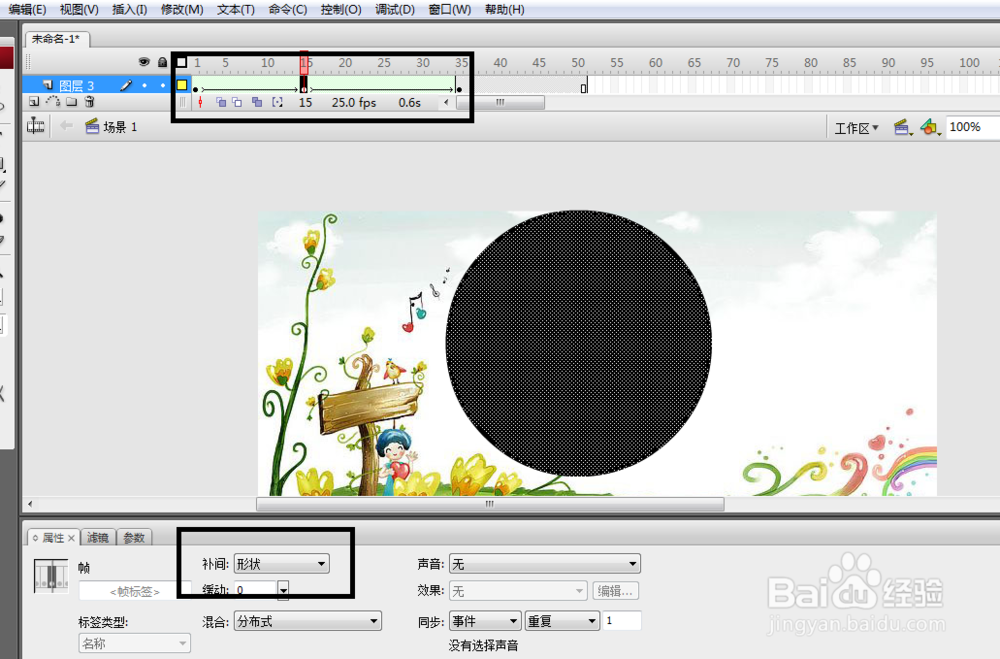Toggle lock all layers padlock icon
The height and width of the screenshot is (659, 1000).
(163, 62)
